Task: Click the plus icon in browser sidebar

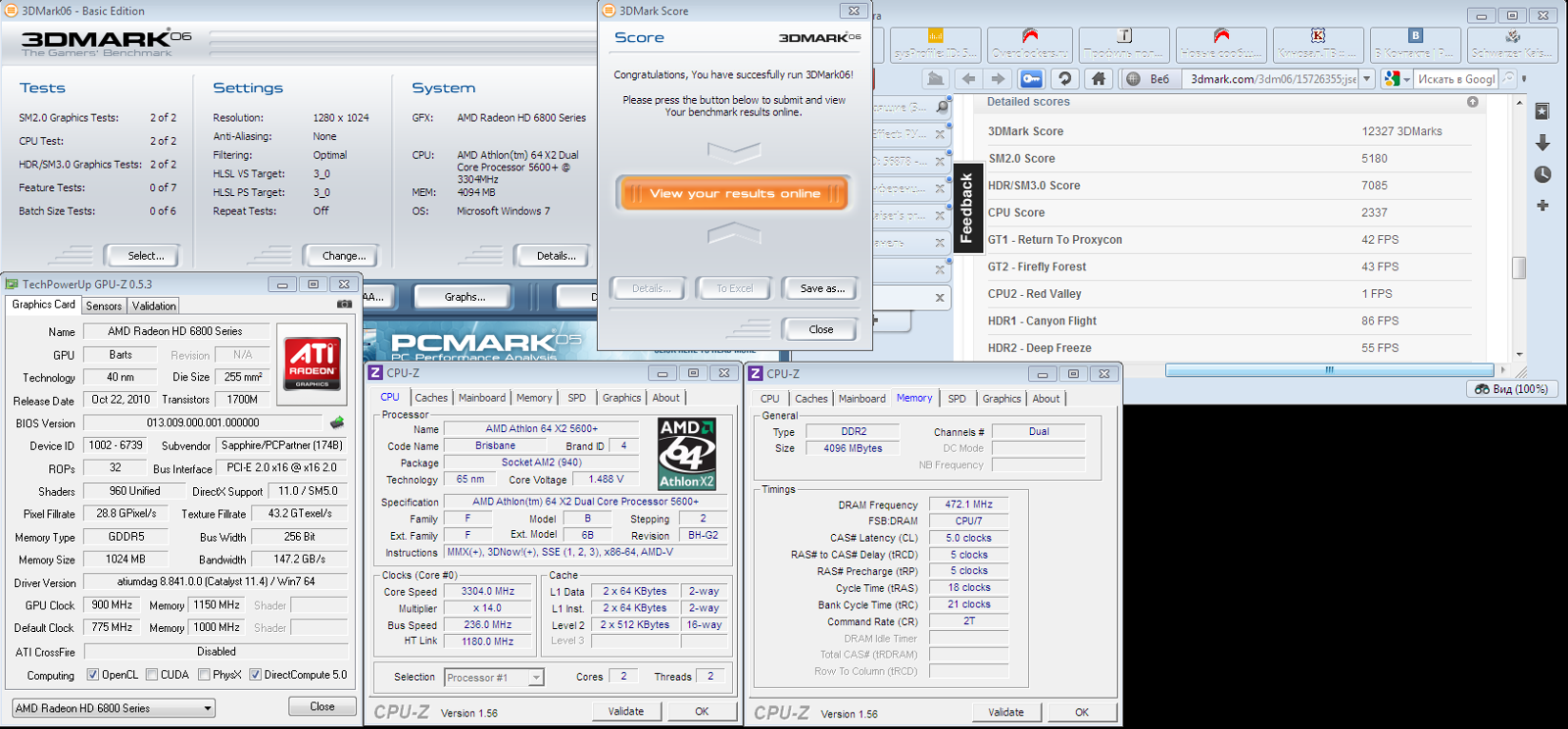Action: (x=1543, y=205)
